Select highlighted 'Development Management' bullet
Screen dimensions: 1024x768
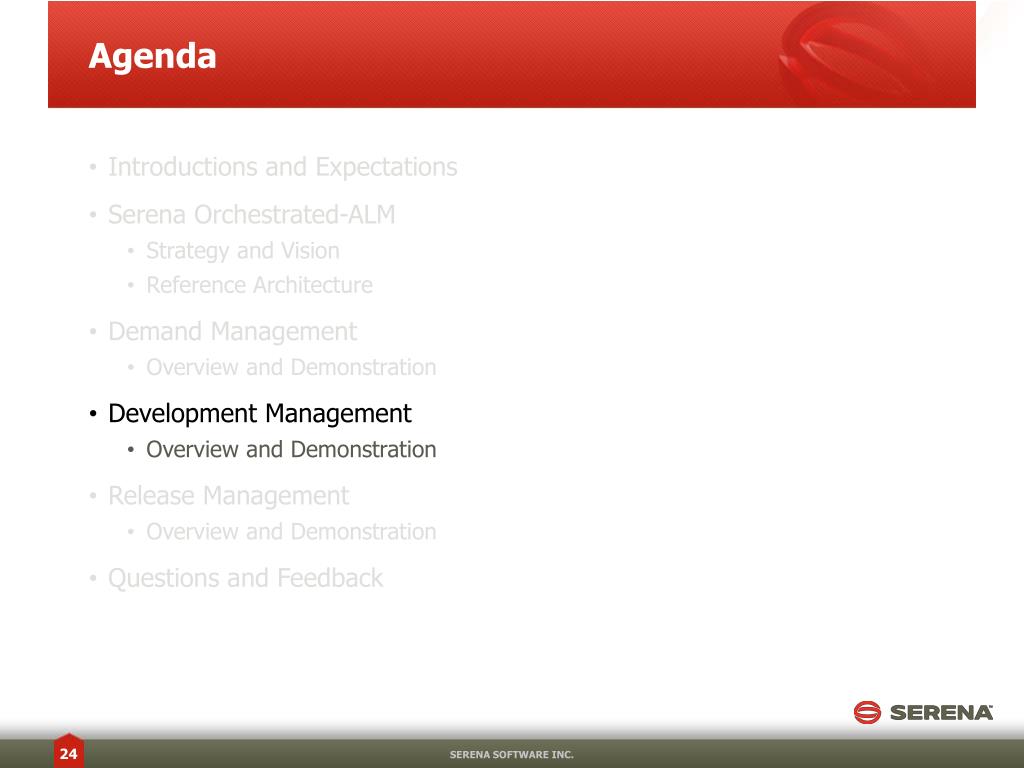click(259, 414)
